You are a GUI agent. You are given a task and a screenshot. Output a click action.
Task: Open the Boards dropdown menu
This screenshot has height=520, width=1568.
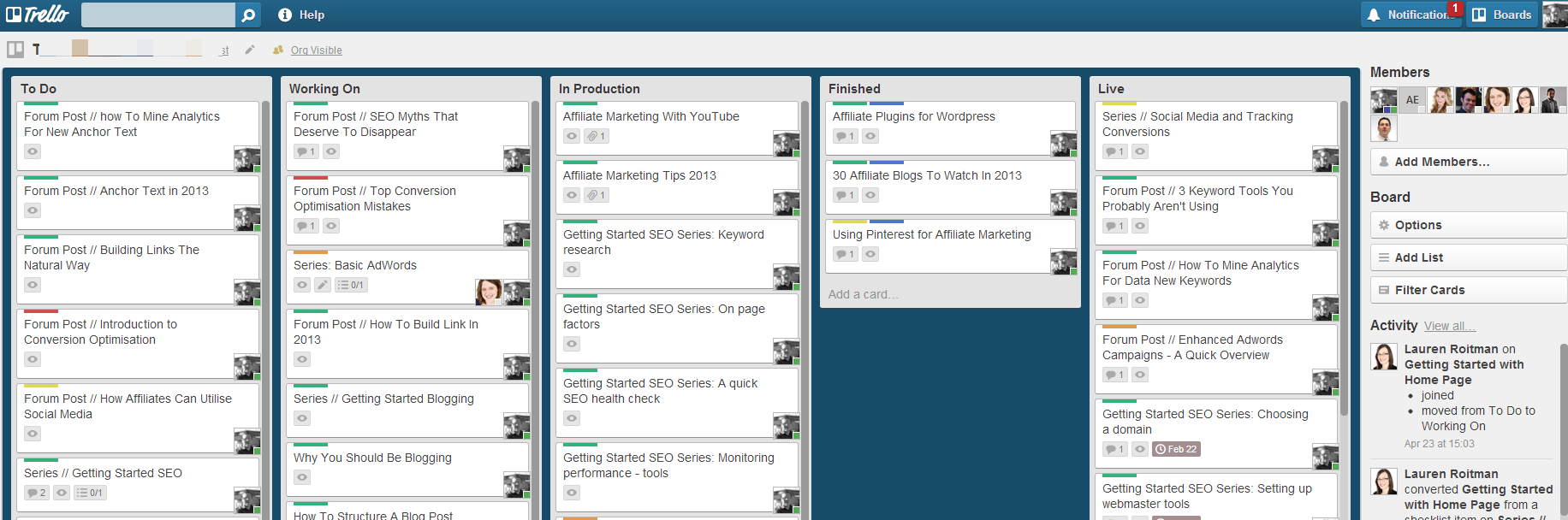click(1503, 15)
